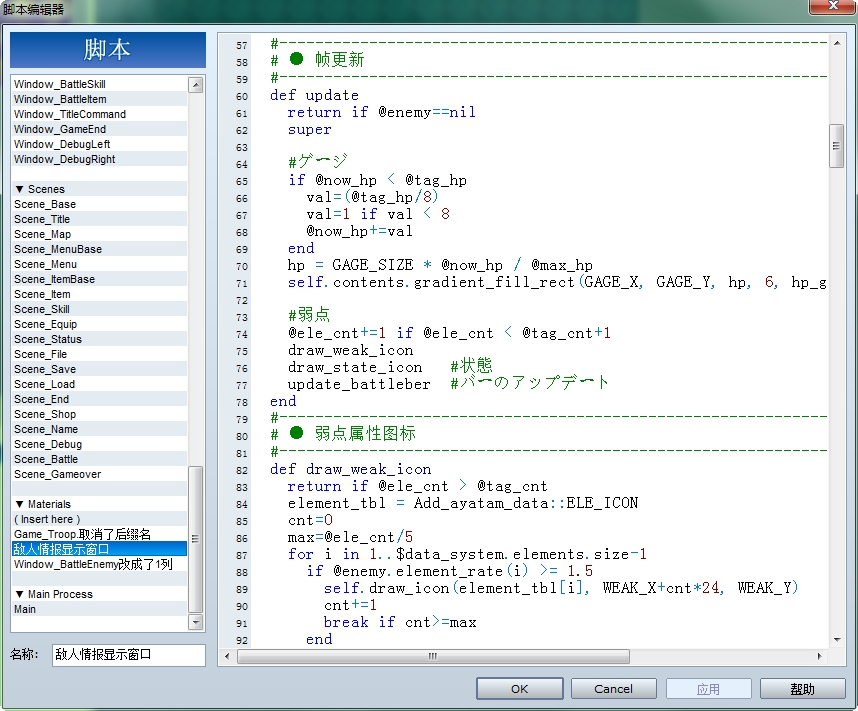Viewport: 858px width, 711px height.
Task: Click the code editor scroll-down arrow
Action: tap(837, 639)
